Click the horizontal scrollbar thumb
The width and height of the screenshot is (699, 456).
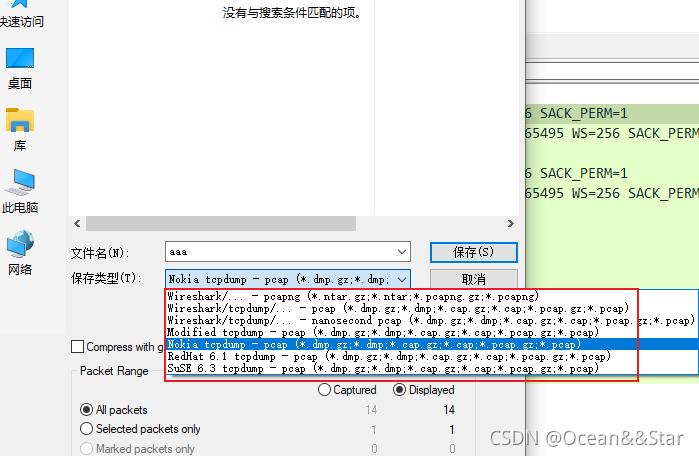click(x=221, y=223)
